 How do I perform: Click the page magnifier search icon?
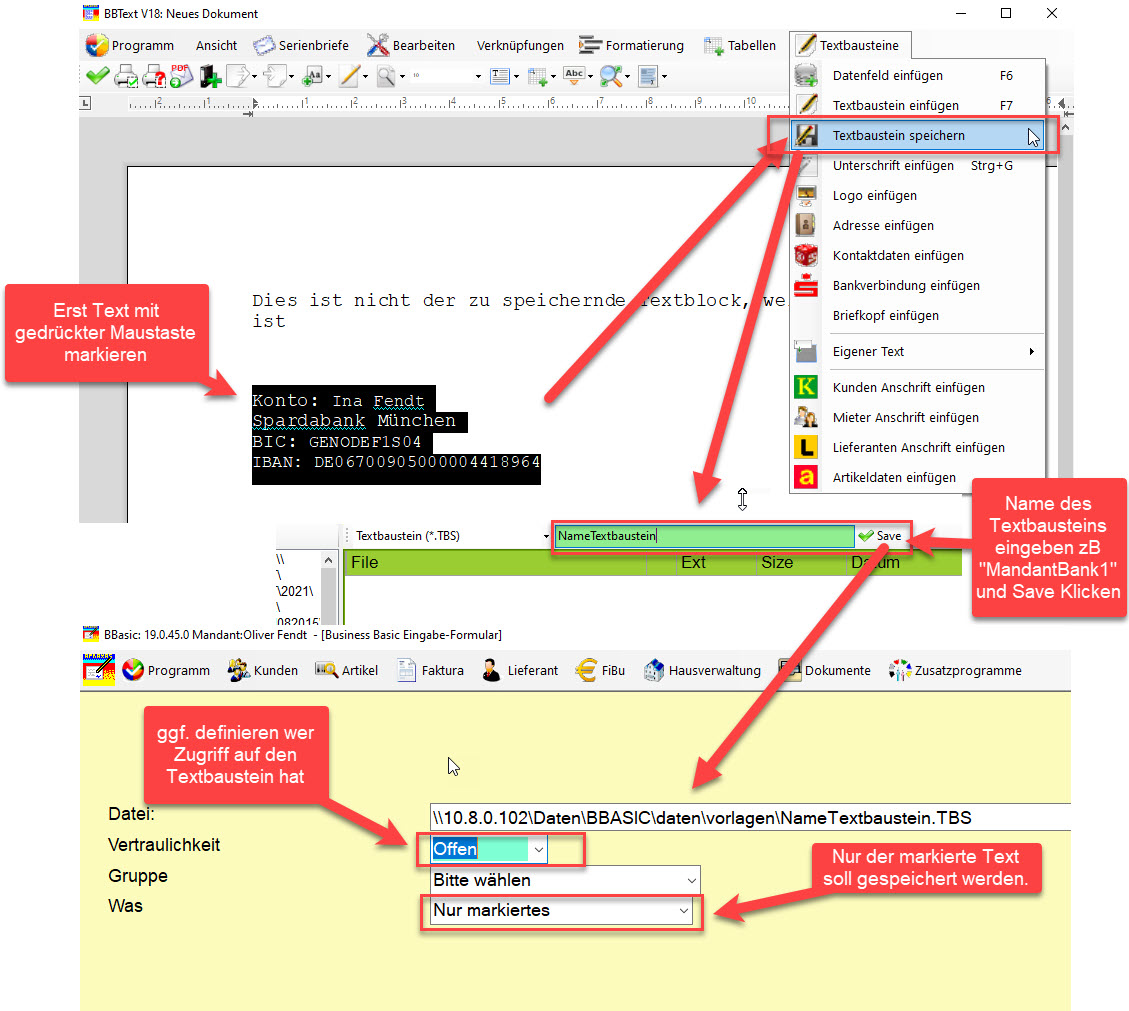pyautogui.click(x=386, y=76)
